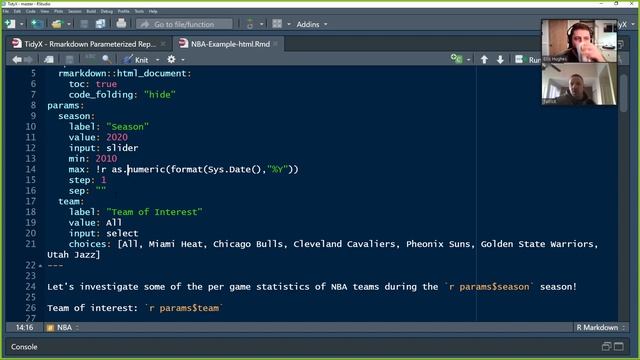The image size is (640, 360).
Task: Jump to previous section with up arrow
Action: [484, 60]
